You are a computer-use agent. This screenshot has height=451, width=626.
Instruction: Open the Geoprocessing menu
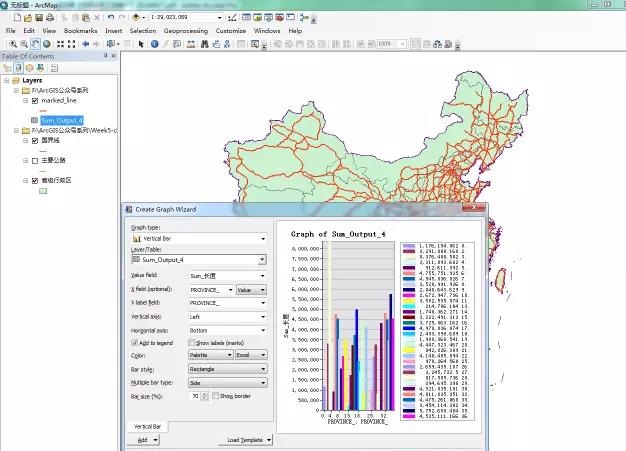(186, 31)
